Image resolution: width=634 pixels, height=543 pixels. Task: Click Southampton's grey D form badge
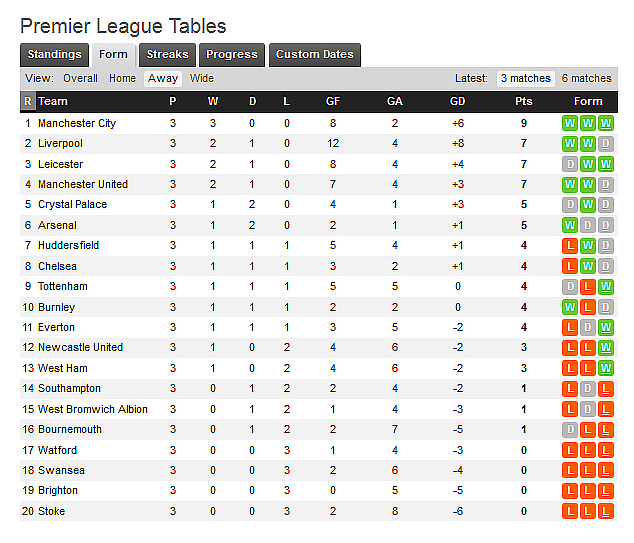(588, 388)
